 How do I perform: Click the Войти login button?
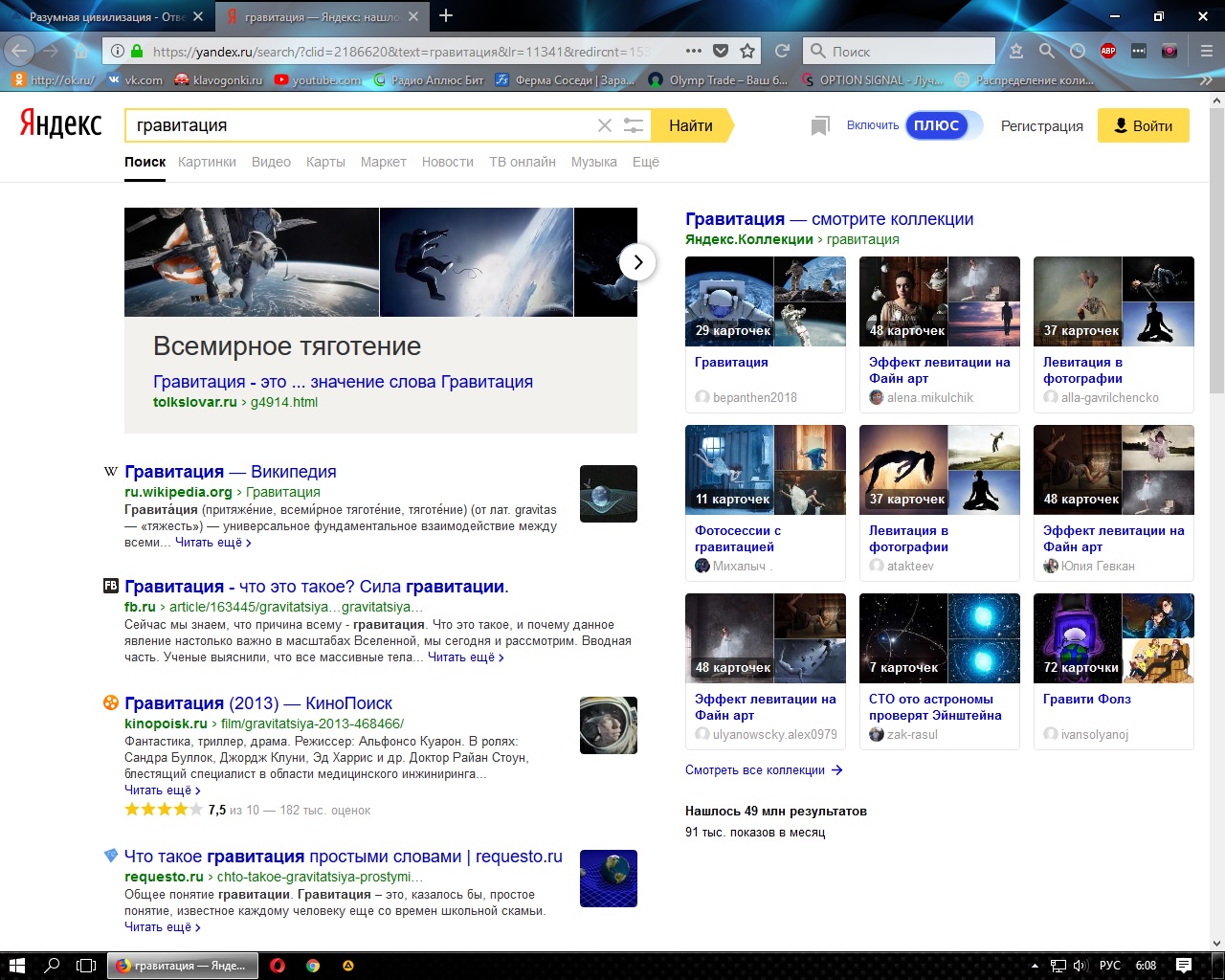tap(1143, 125)
